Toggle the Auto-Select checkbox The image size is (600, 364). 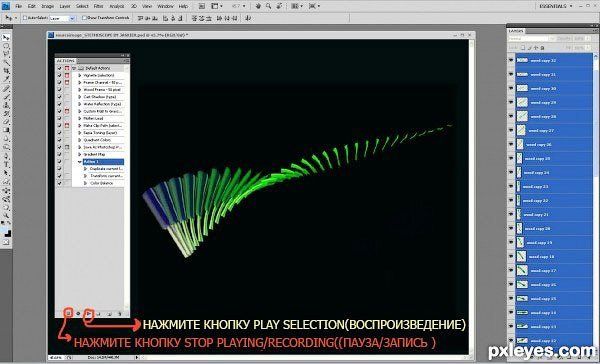[25, 18]
